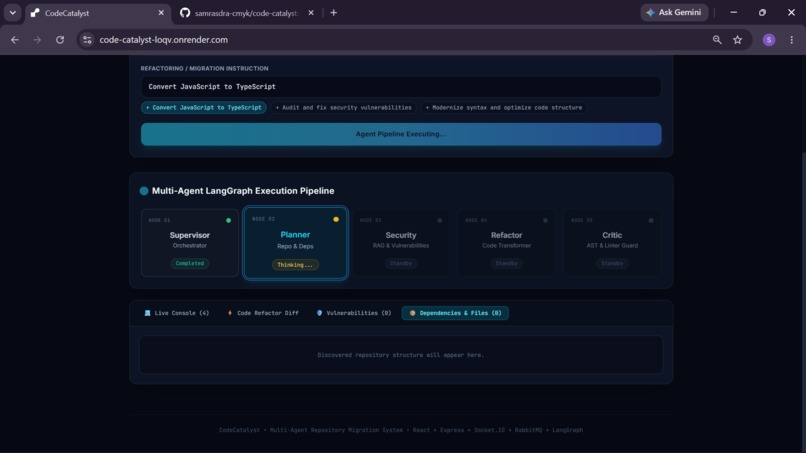Viewport: 806px width, 453px height.
Task: Click the Completed badge on Supervisor
Action: coord(190,263)
